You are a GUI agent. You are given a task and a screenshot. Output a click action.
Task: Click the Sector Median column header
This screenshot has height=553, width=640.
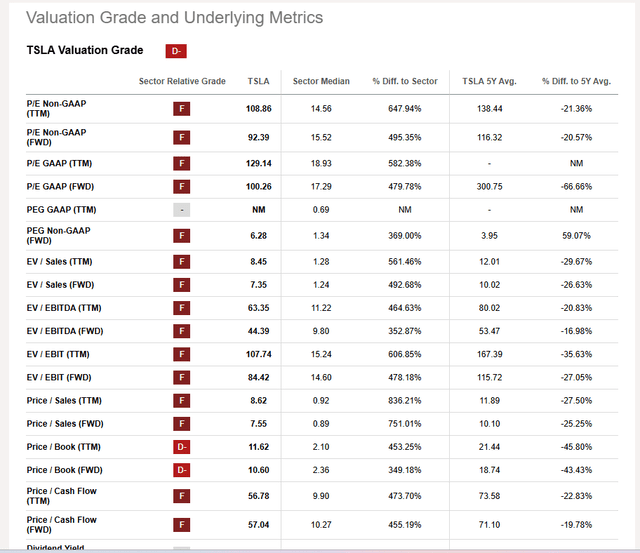[321, 81]
